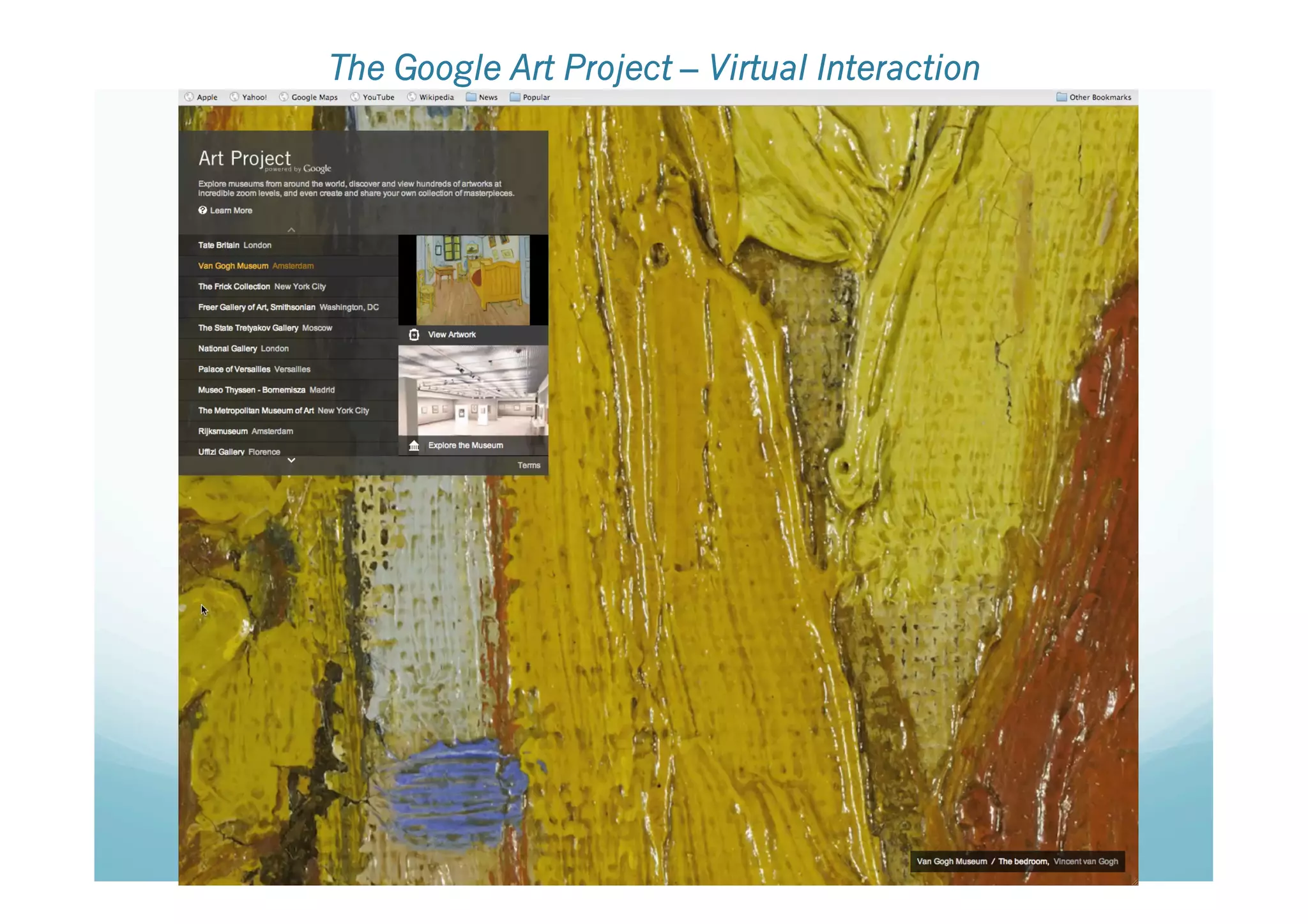Click The bedroom title in caption
The width and height of the screenshot is (1308, 924).
(x=1023, y=861)
